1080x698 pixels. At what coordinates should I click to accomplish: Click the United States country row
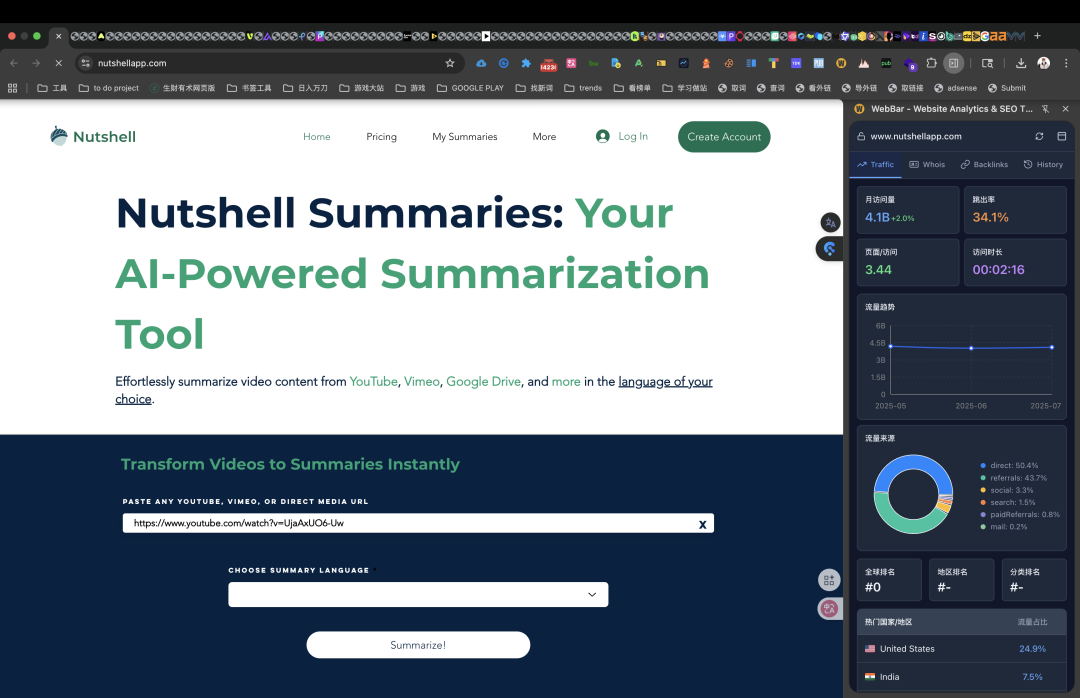coord(962,649)
